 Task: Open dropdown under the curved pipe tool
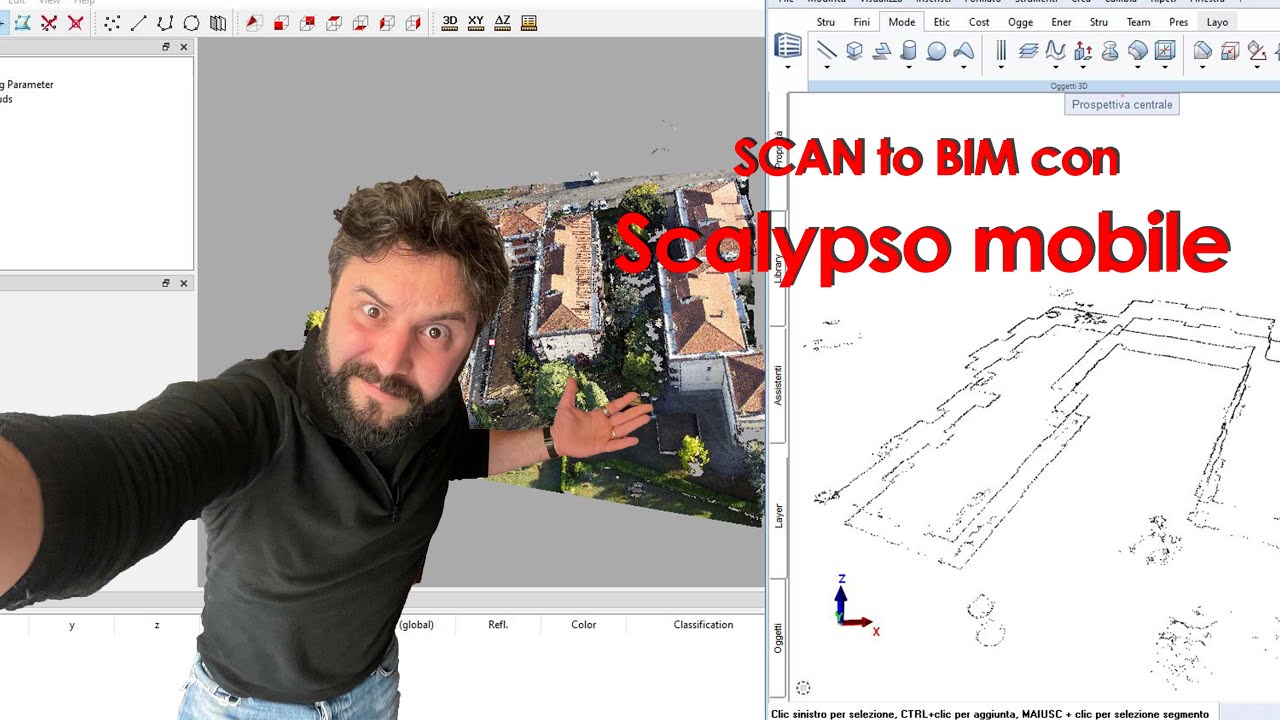point(1137,66)
